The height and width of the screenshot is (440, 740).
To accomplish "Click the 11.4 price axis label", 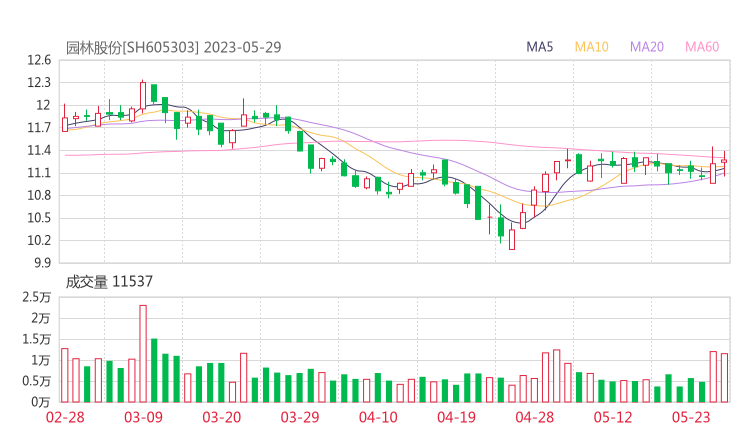I will click(39, 151).
